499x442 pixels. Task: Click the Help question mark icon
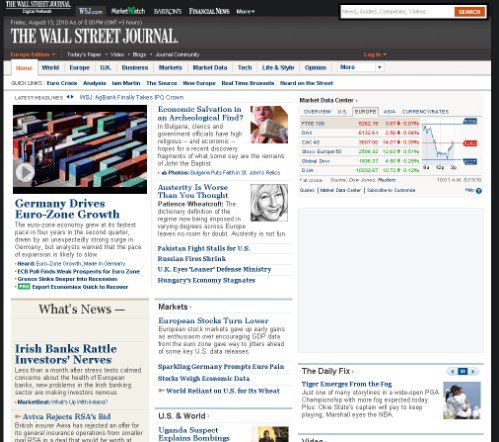(x=479, y=191)
